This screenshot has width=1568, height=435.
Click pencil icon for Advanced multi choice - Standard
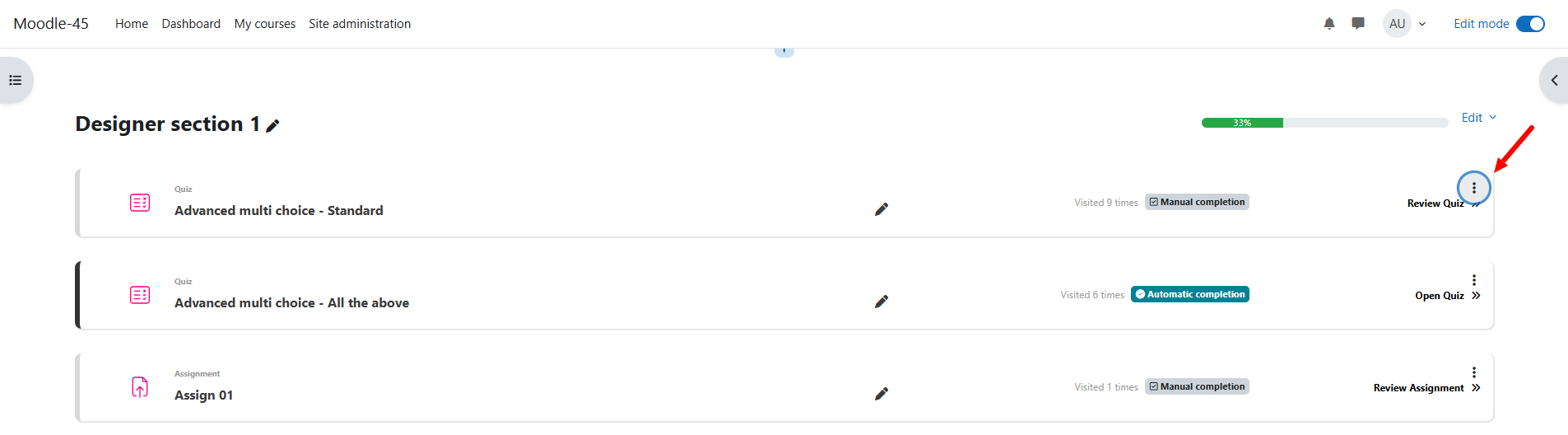coord(882,209)
